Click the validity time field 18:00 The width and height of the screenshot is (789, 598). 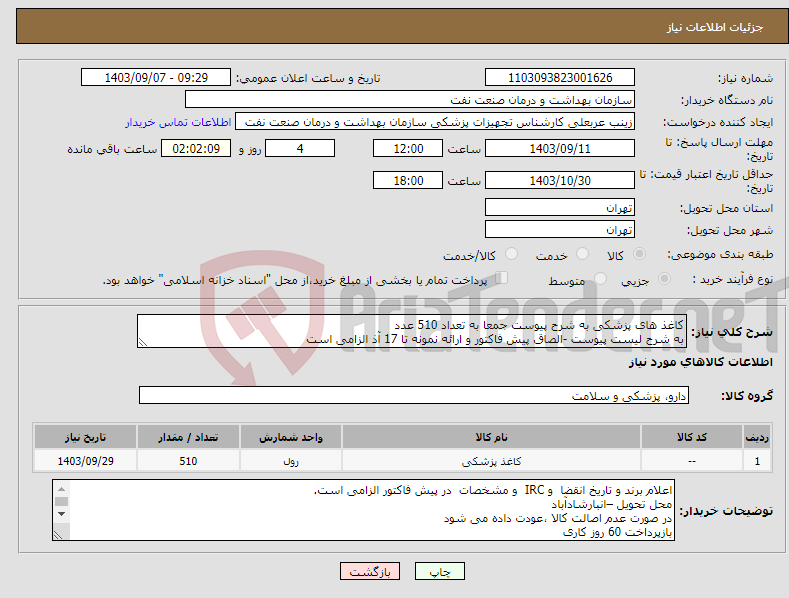click(x=408, y=180)
